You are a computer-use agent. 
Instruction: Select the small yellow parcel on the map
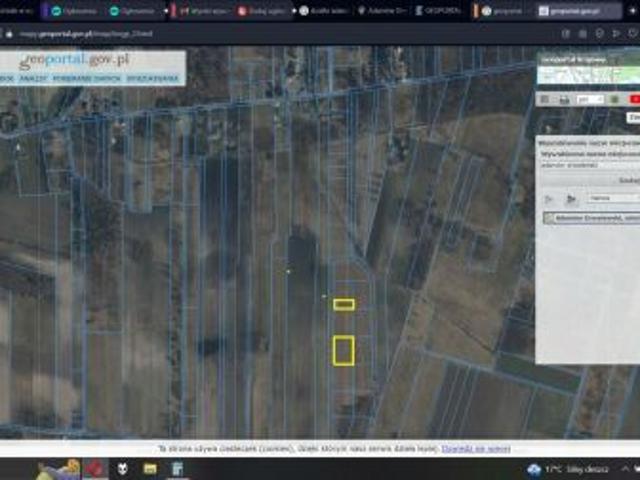click(344, 304)
